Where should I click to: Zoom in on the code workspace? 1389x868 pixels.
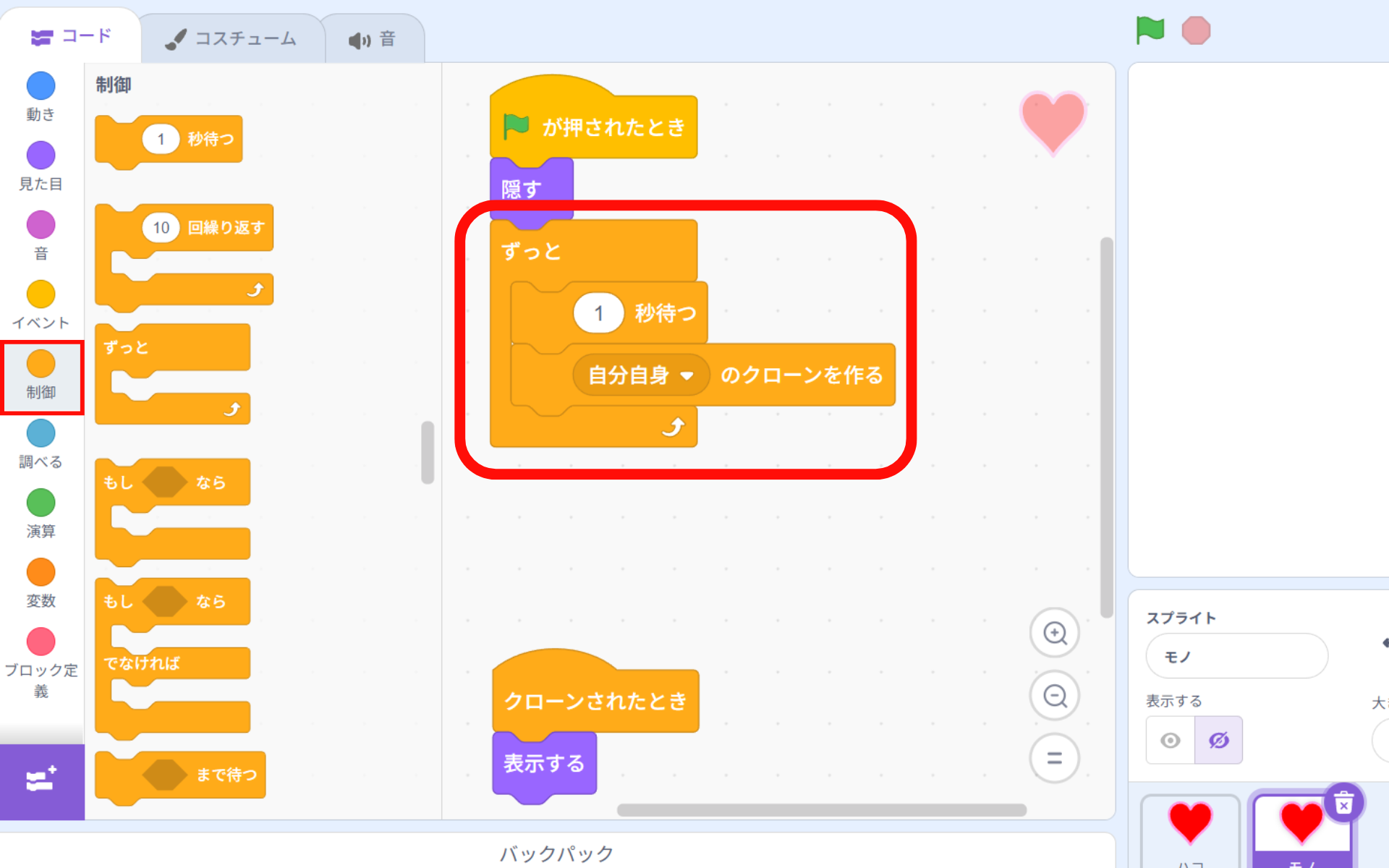pos(1055,634)
